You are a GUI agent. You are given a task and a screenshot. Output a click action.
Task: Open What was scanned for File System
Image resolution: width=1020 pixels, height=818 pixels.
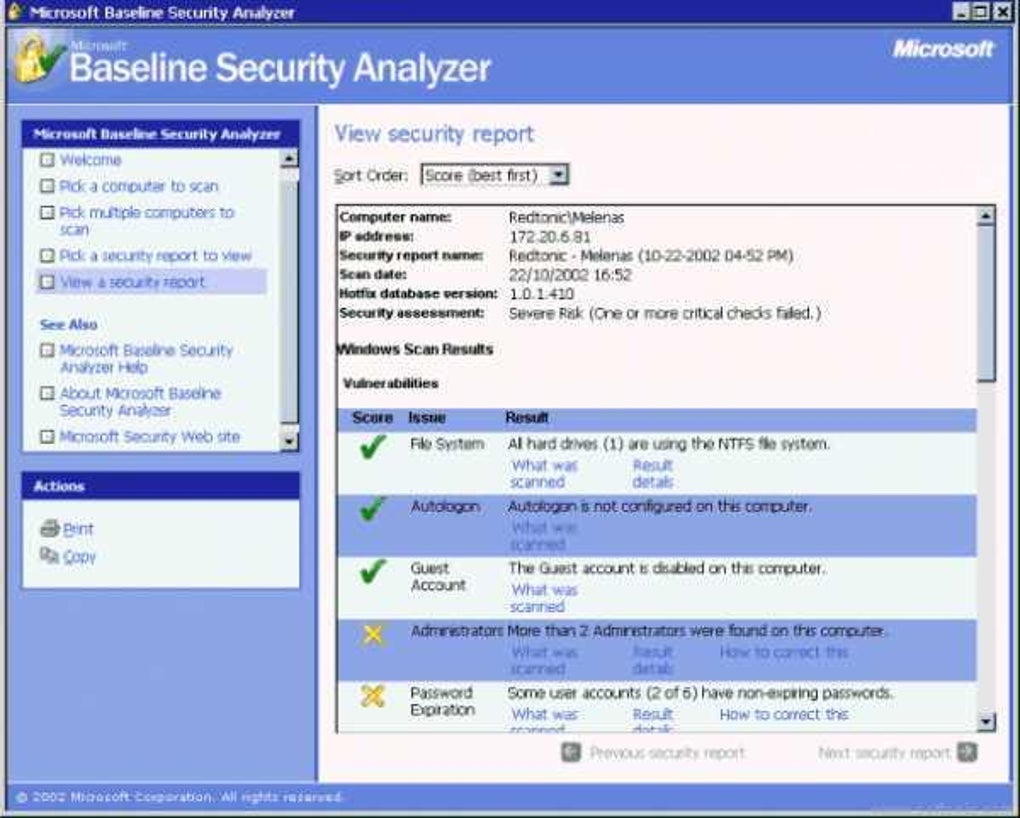[543, 473]
